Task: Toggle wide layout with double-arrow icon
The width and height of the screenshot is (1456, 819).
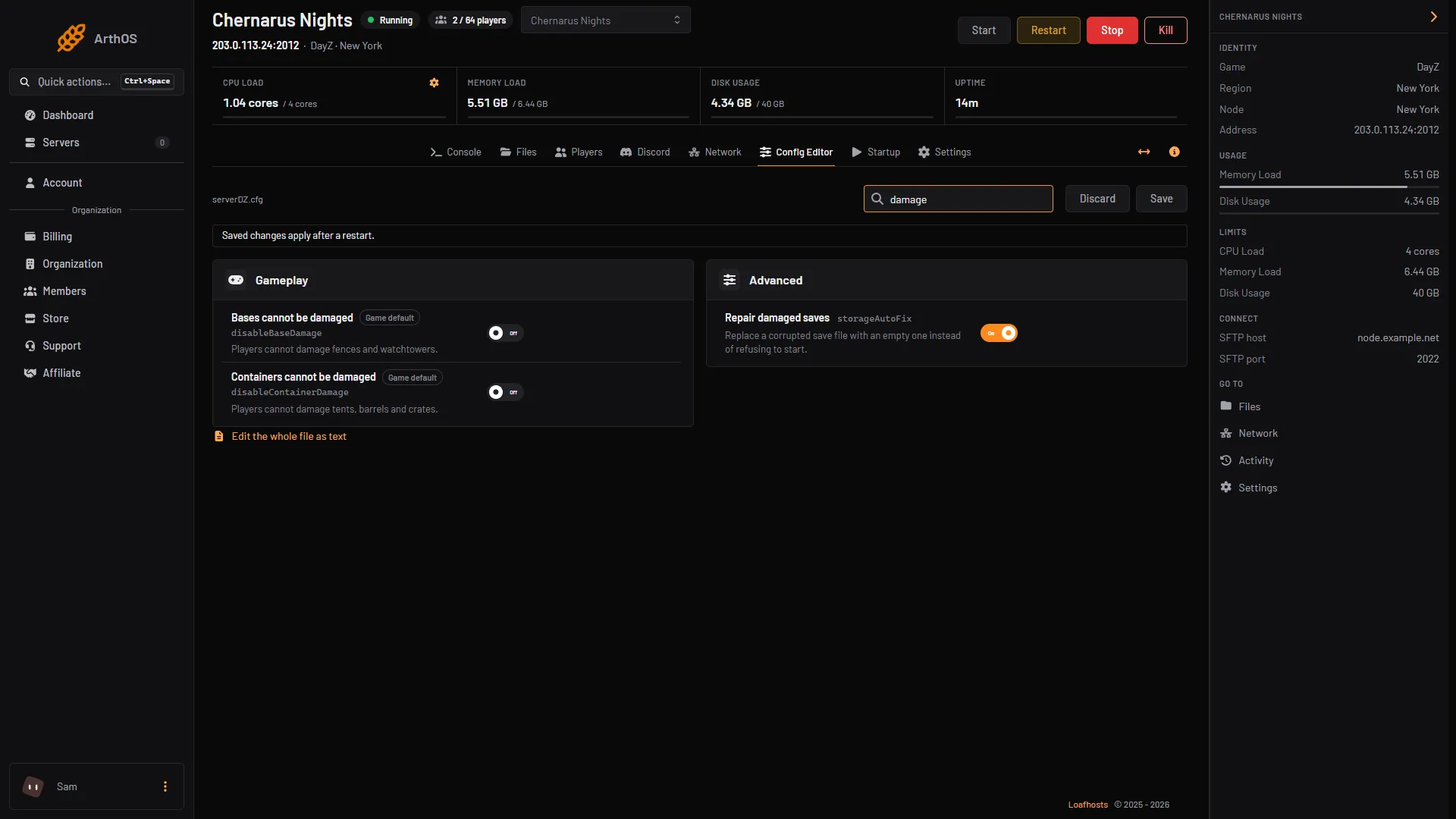Action: 1144,152
